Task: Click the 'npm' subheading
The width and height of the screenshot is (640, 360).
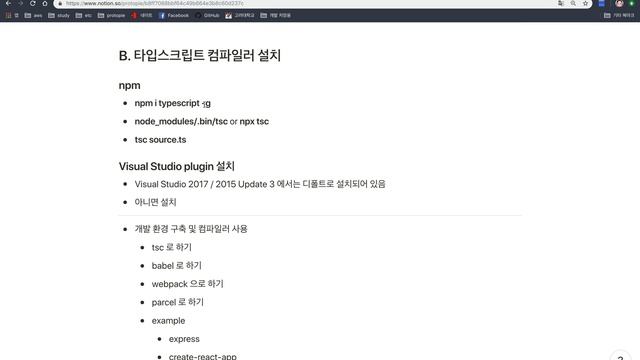Action: (x=129, y=85)
